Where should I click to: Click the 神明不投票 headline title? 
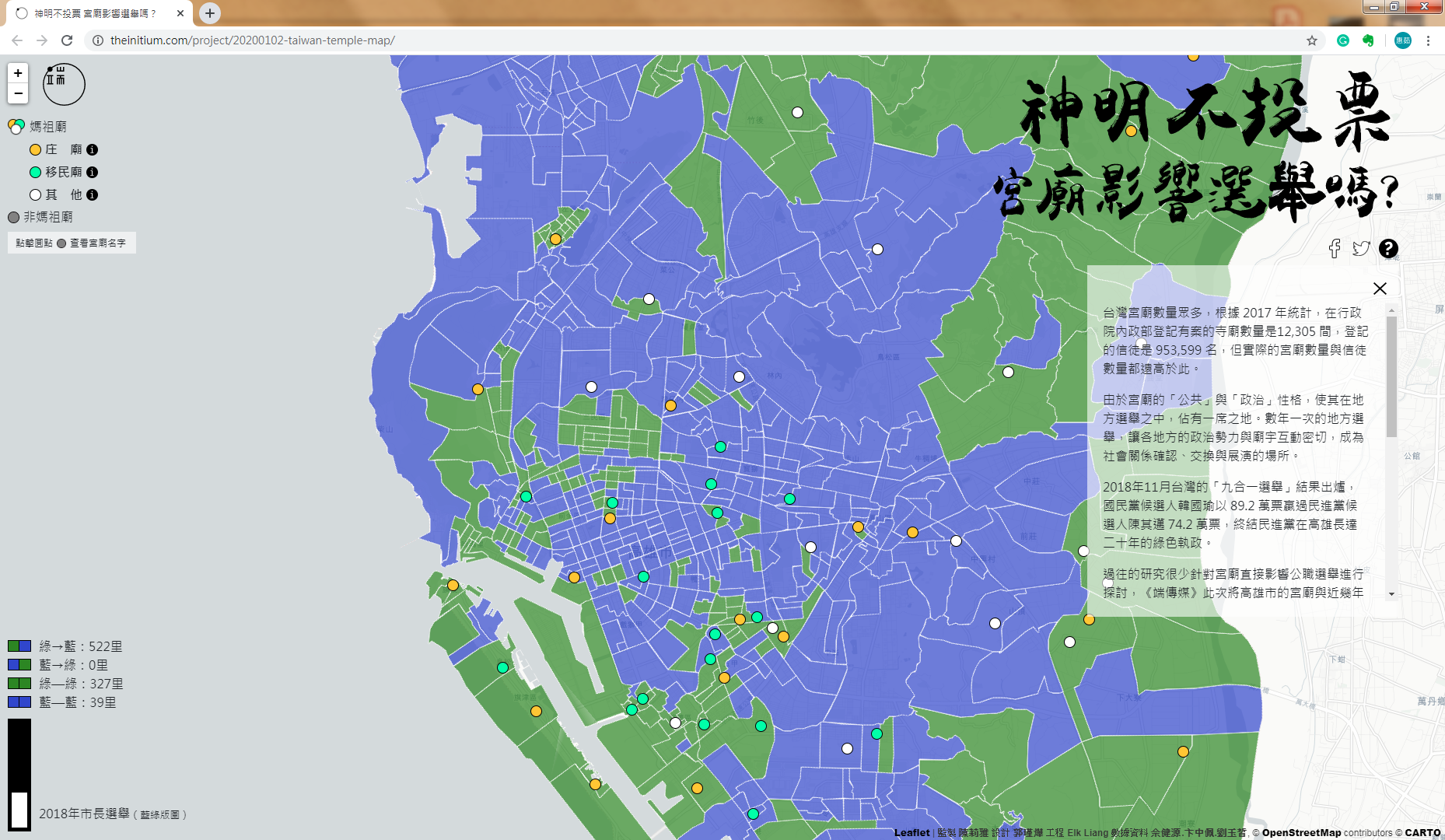[1205, 113]
